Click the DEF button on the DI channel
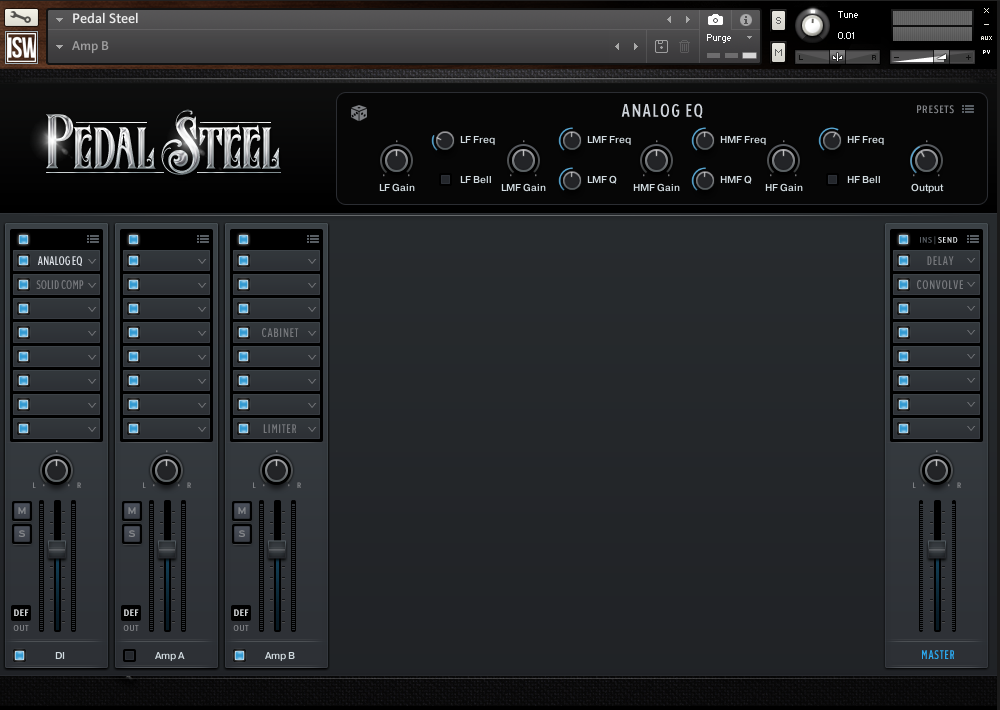The height and width of the screenshot is (710, 1000). 20,612
